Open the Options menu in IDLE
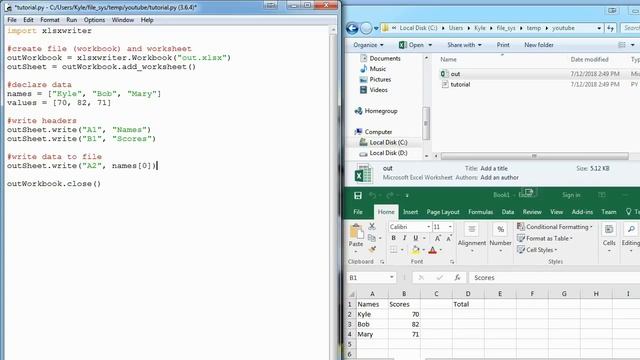The width and height of the screenshot is (640, 360). click(94, 20)
